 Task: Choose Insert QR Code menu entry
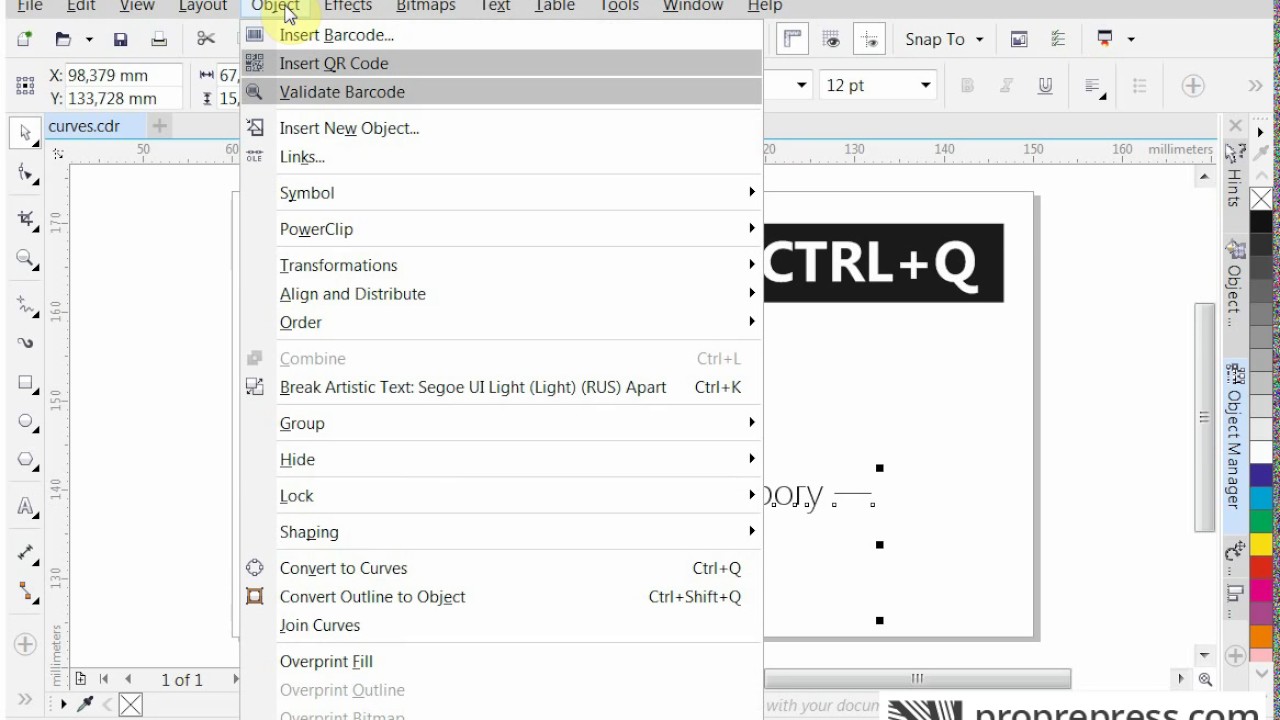click(x=501, y=63)
